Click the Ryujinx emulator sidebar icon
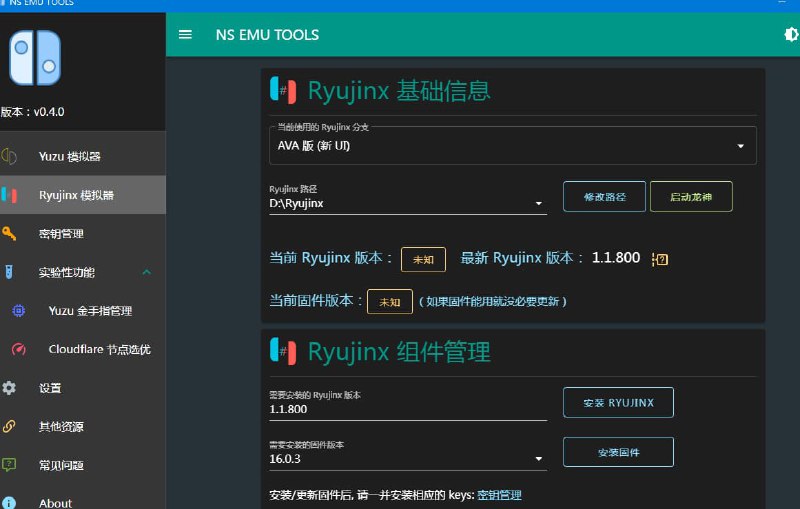This screenshot has height=509, width=800. point(9,195)
